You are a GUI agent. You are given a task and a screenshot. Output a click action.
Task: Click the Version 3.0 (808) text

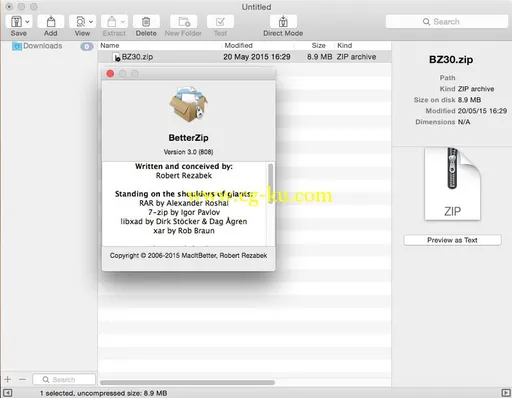pos(188,152)
